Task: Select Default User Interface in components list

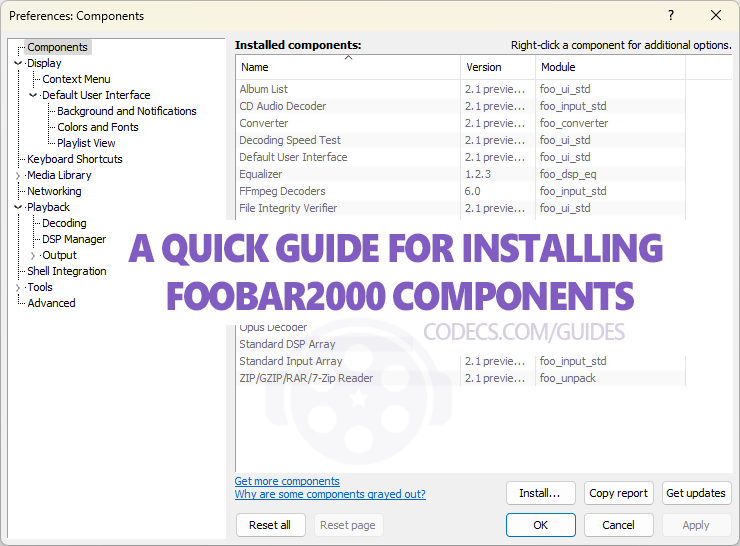Action: (460, 157)
